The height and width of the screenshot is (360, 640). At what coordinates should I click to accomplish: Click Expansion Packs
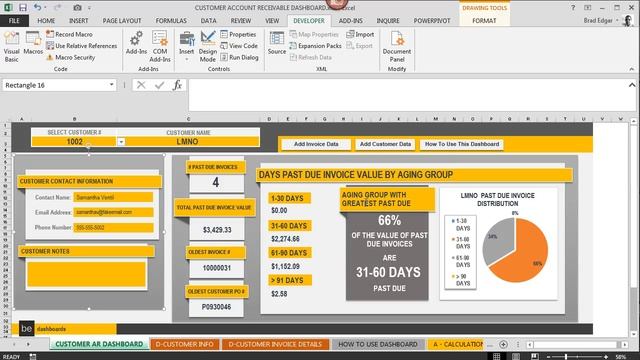point(316,46)
